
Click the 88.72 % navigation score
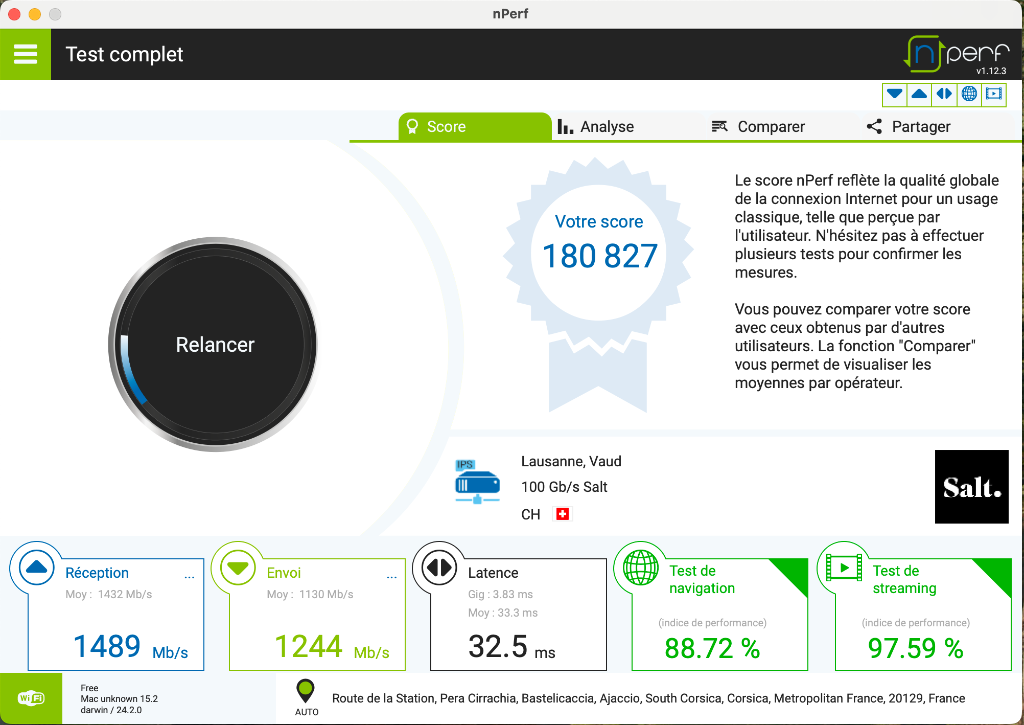[712, 648]
